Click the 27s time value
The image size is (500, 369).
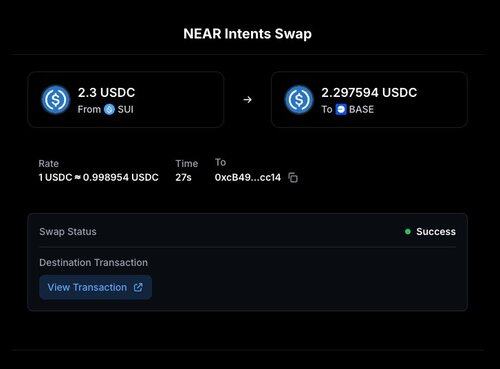(183, 177)
